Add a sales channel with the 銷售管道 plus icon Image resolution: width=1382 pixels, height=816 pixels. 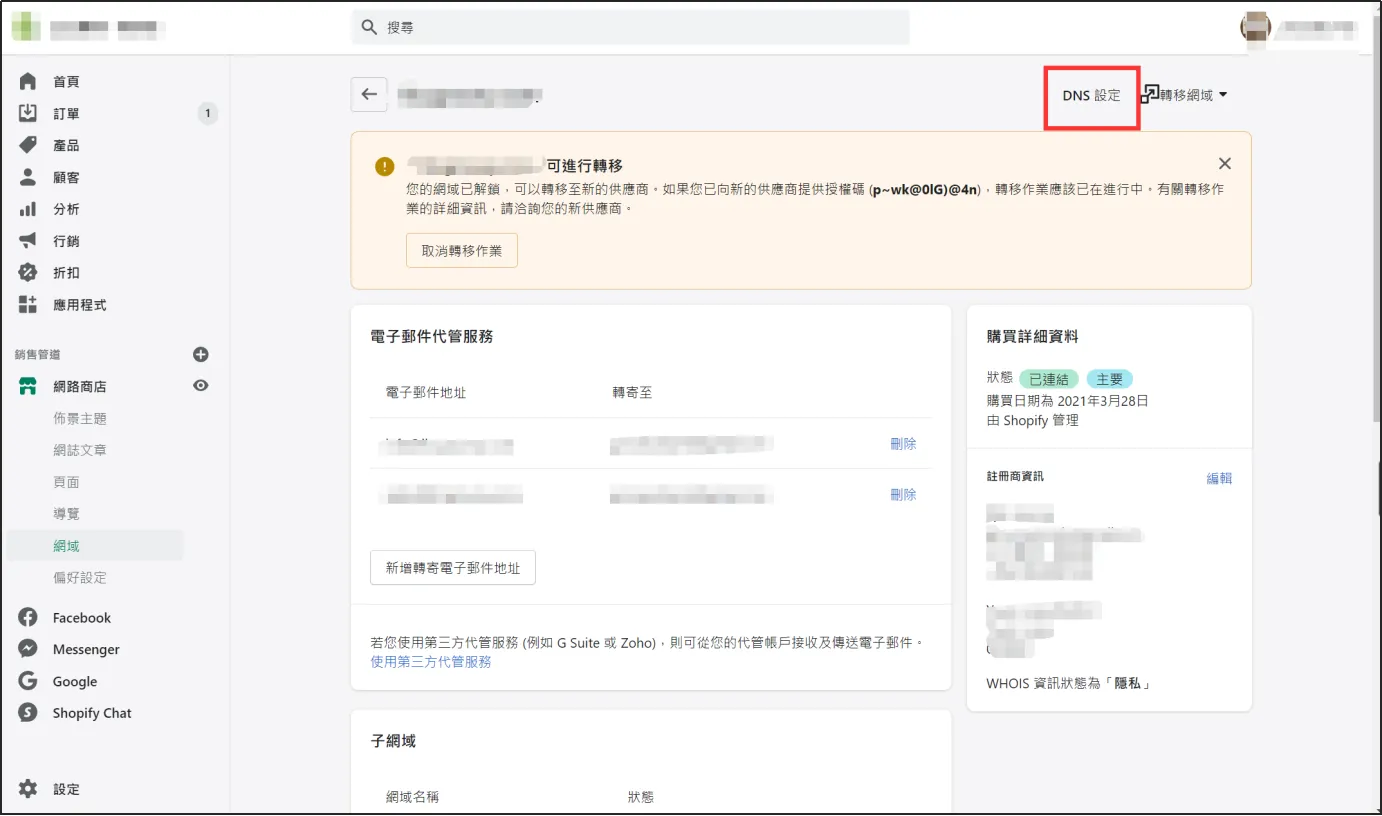pyautogui.click(x=202, y=353)
